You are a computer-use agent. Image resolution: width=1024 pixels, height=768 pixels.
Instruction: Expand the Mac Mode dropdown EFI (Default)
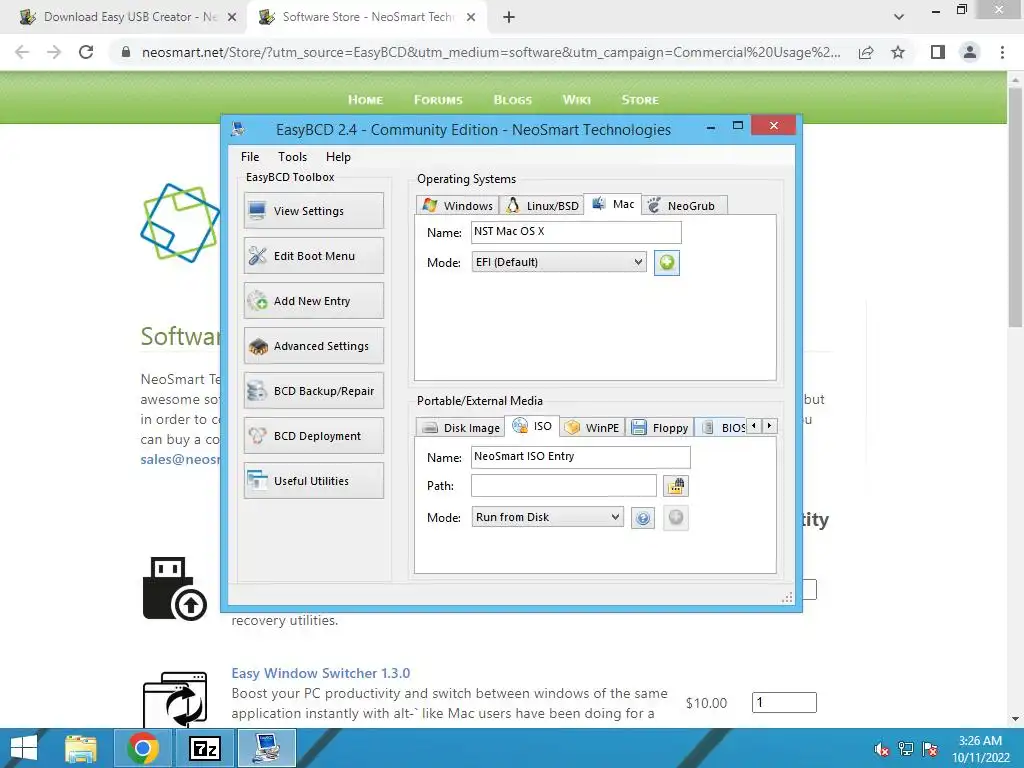559,262
